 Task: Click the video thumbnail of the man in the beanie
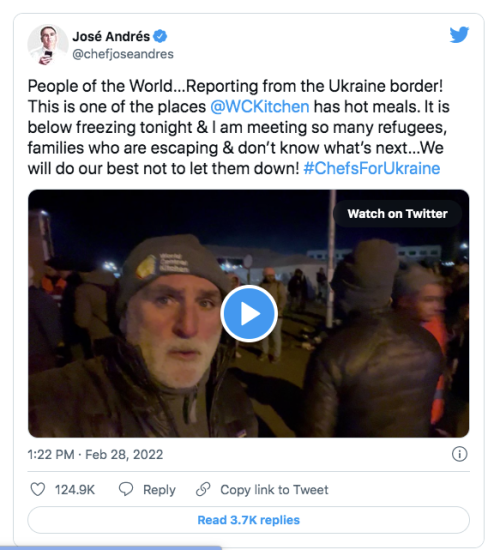(248, 313)
